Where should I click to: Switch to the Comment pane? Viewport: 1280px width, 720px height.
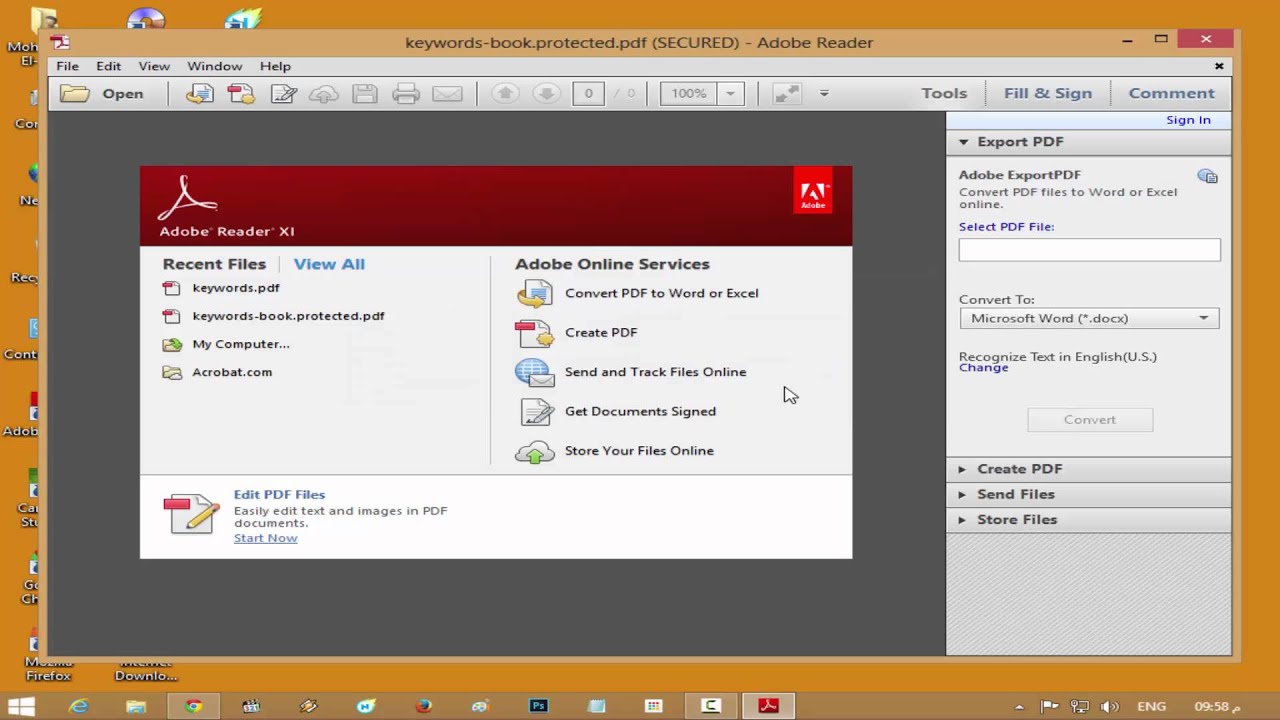(1171, 93)
